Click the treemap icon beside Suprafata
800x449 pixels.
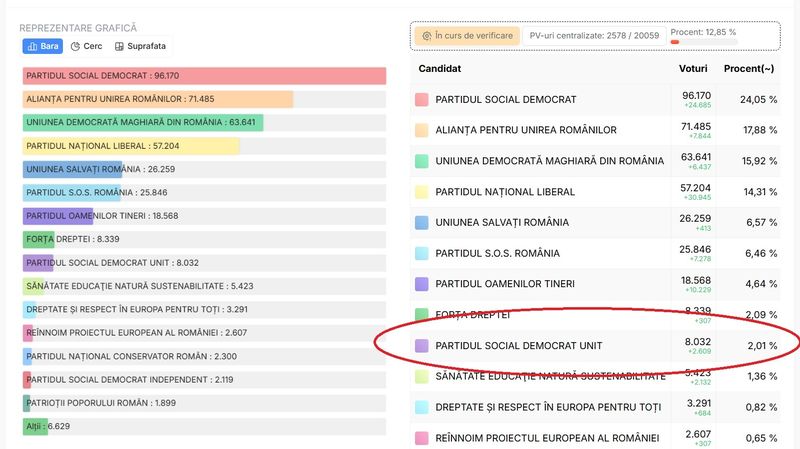tap(120, 46)
